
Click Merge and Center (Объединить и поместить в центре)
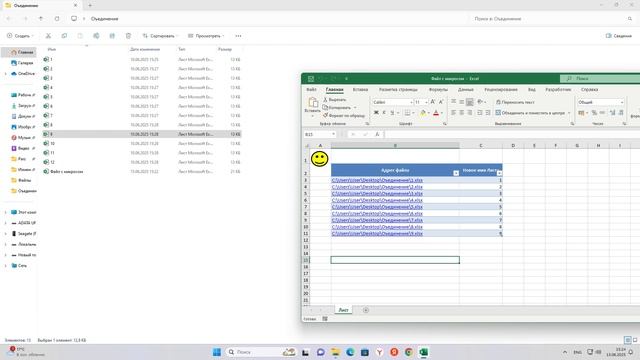pyautogui.click(x=530, y=113)
